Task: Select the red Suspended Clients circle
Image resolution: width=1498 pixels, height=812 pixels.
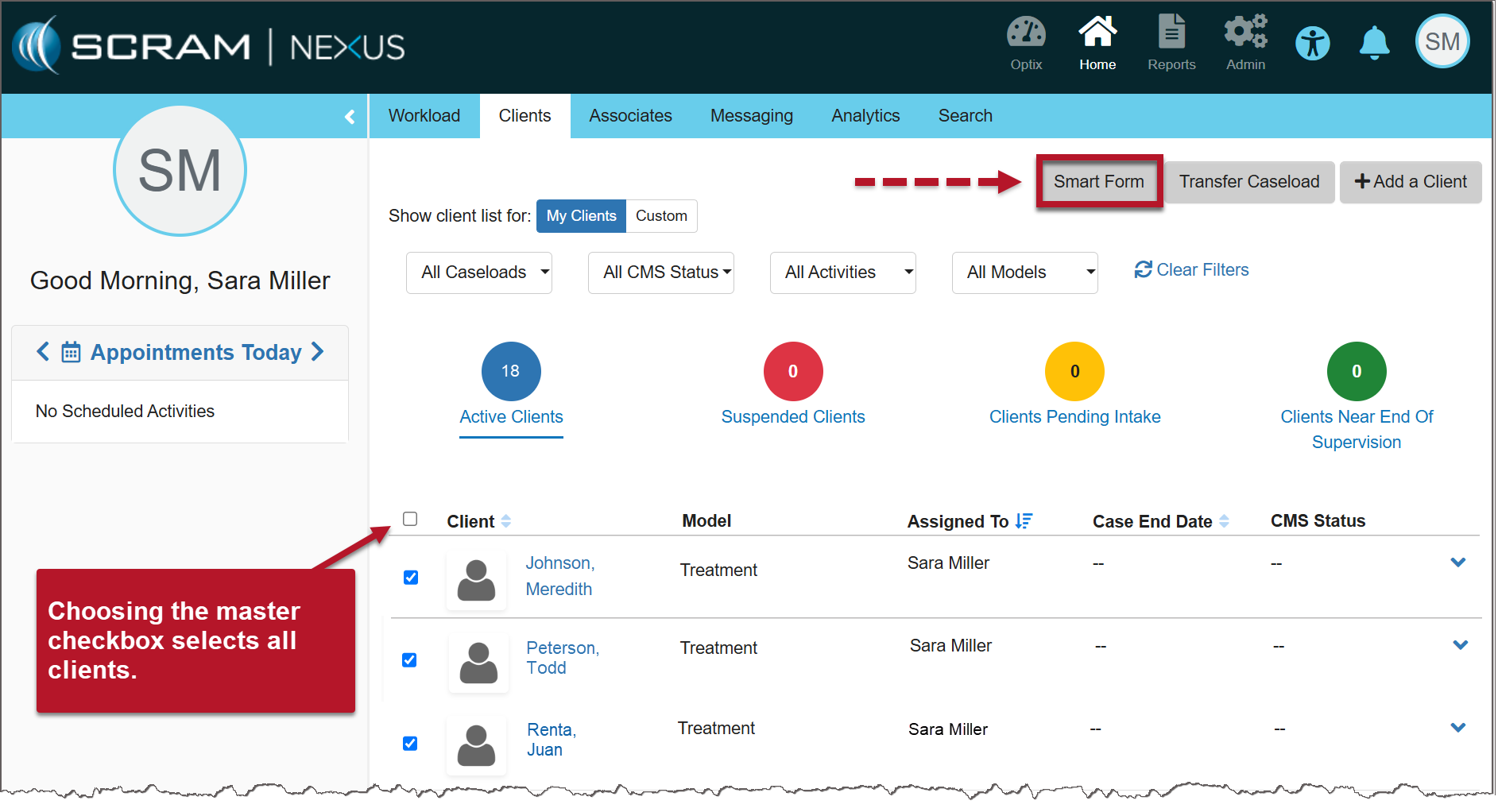Action: click(x=792, y=371)
